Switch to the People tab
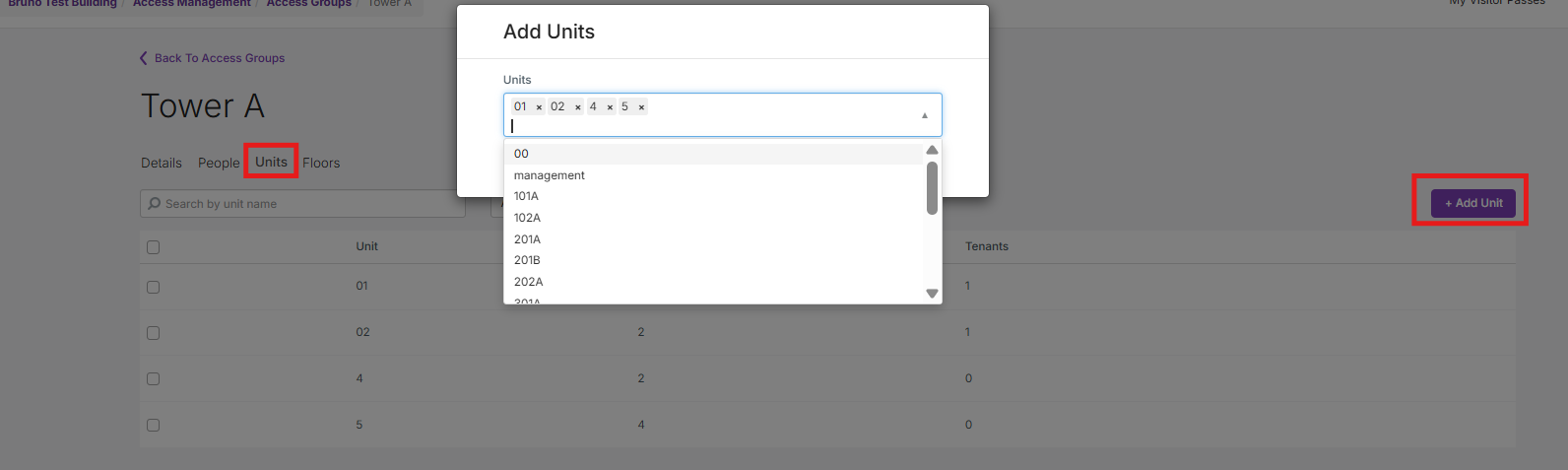 pyautogui.click(x=219, y=163)
